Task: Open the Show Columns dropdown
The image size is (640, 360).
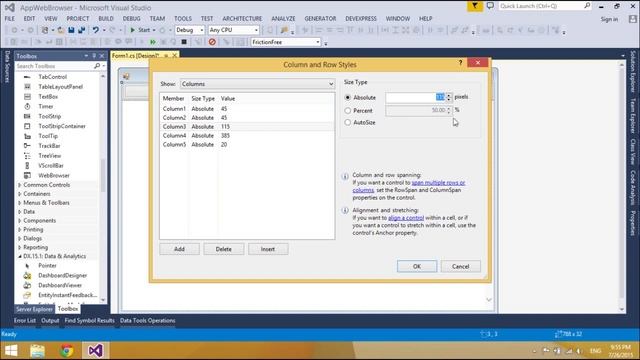Action: 257,84
